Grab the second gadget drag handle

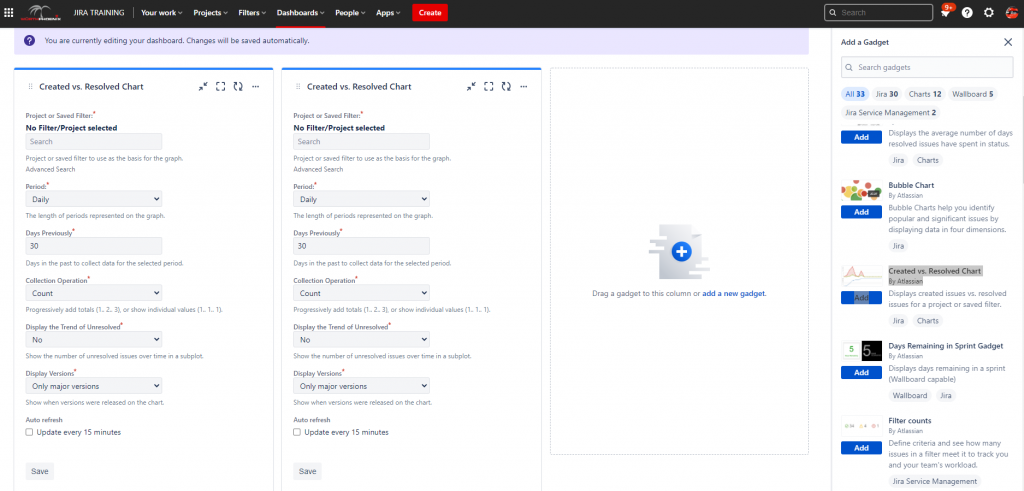pos(298,86)
